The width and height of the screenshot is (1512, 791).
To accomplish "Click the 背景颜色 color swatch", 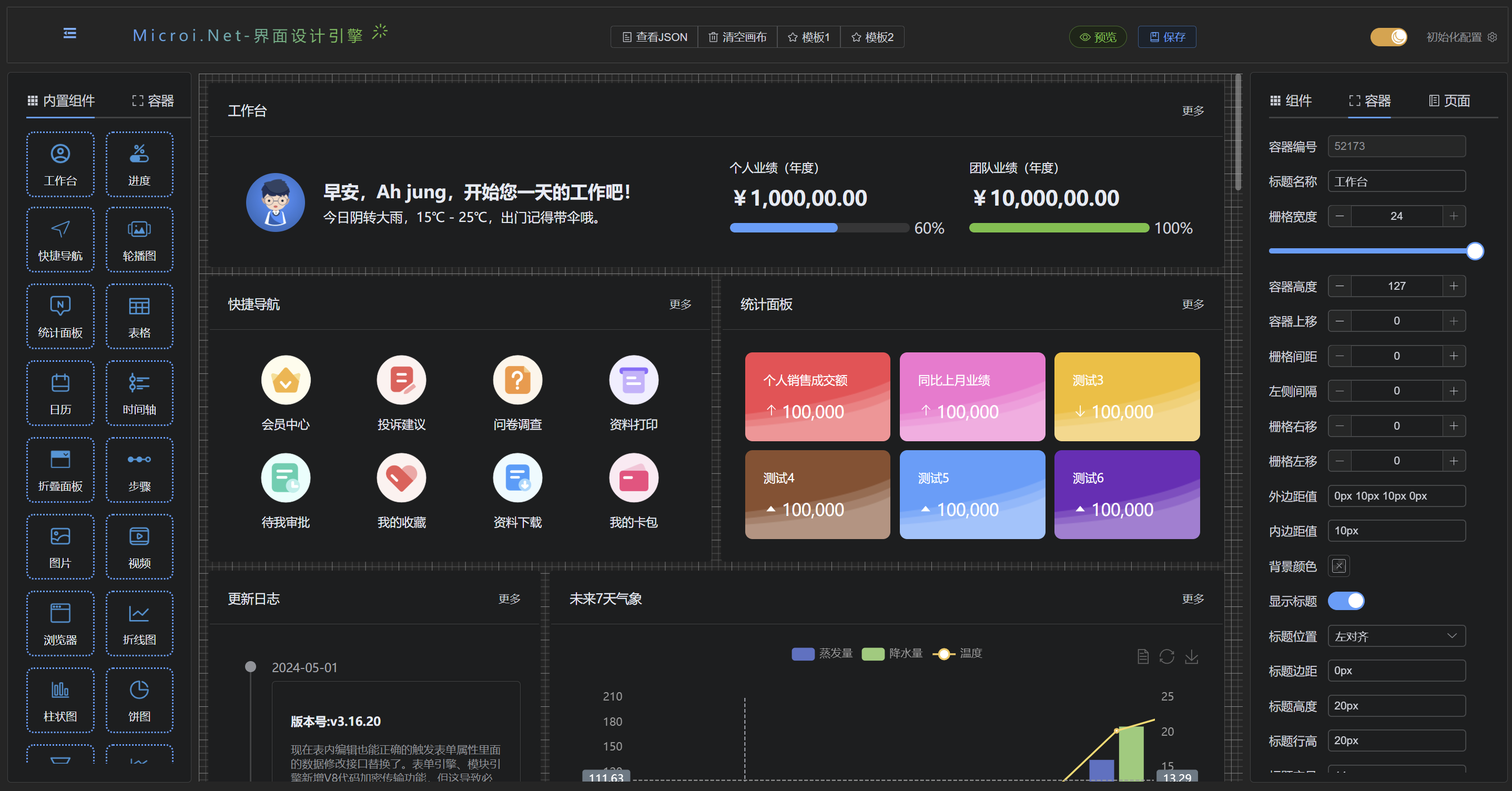I will pos(1339,566).
